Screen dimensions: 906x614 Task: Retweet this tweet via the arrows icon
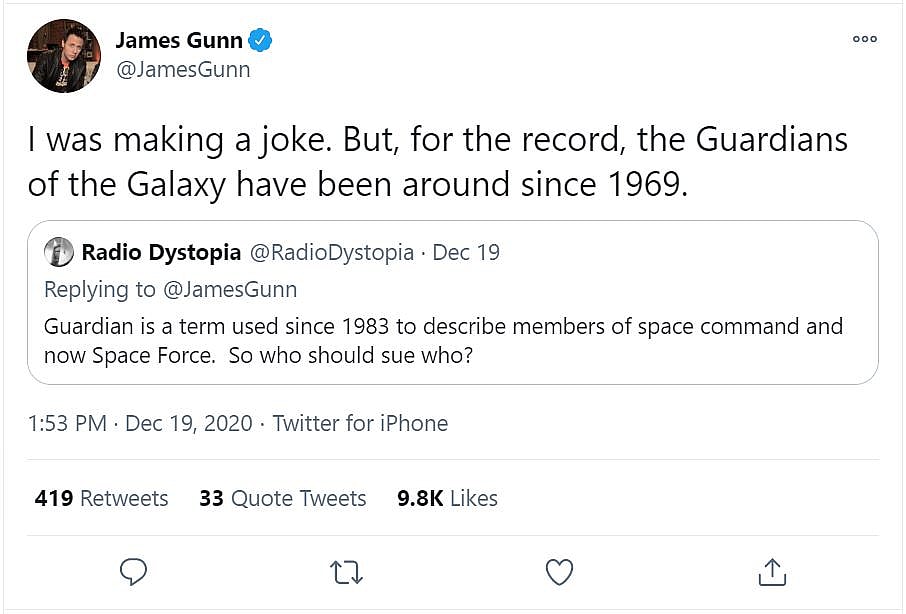pyautogui.click(x=346, y=572)
